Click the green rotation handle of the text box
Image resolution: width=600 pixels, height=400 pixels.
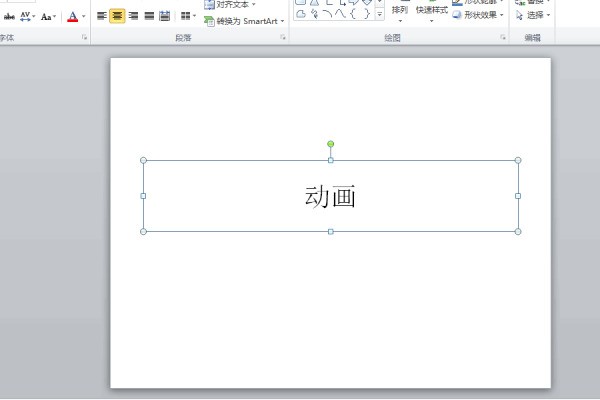point(331,144)
